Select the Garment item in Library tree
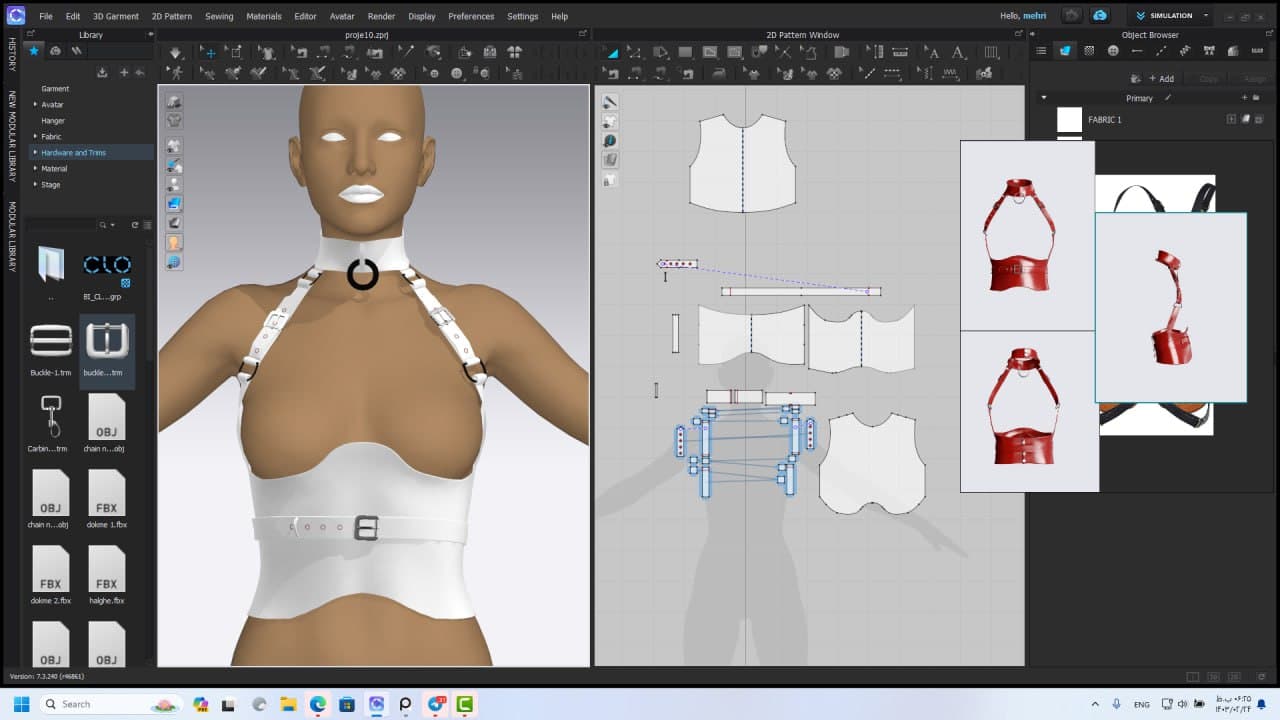Image resolution: width=1280 pixels, height=720 pixels. tap(55, 88)
